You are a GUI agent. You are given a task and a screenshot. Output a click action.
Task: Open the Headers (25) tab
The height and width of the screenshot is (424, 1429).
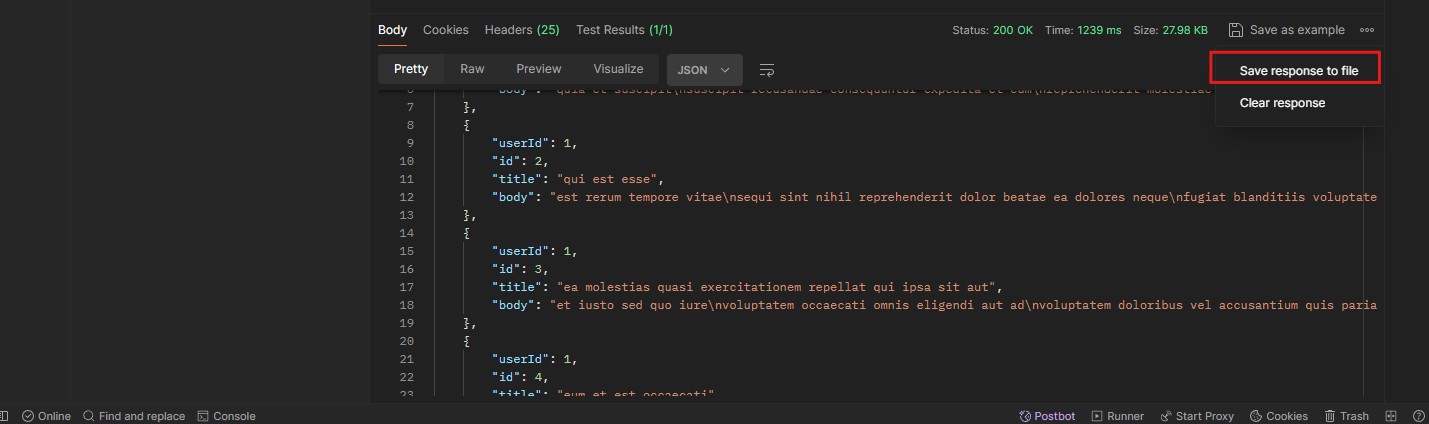point(522,30)
